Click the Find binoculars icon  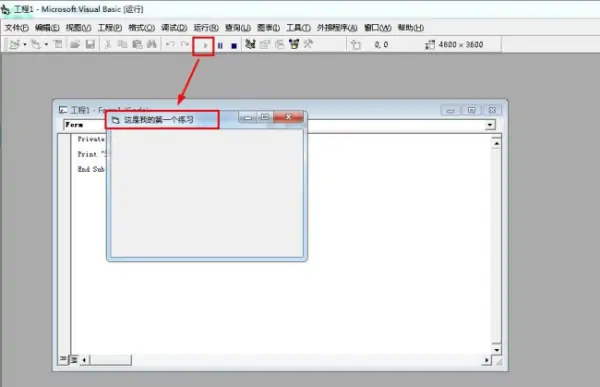152,44
